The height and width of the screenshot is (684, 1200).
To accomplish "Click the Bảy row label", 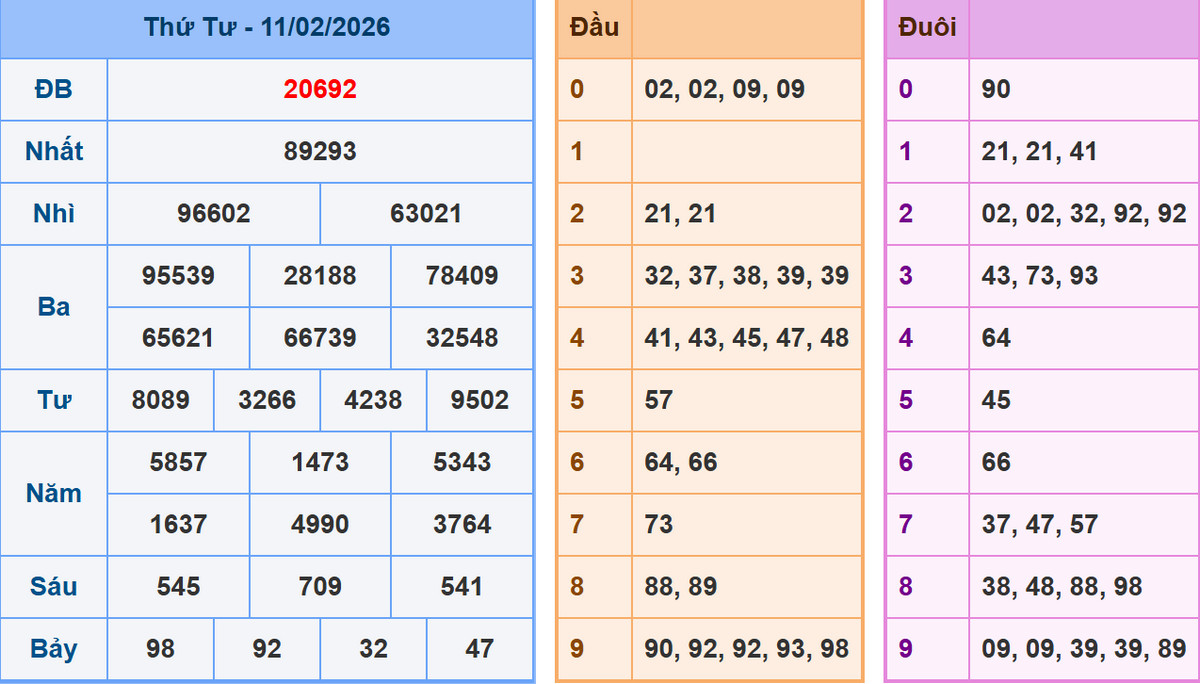I will coord(54,648).
